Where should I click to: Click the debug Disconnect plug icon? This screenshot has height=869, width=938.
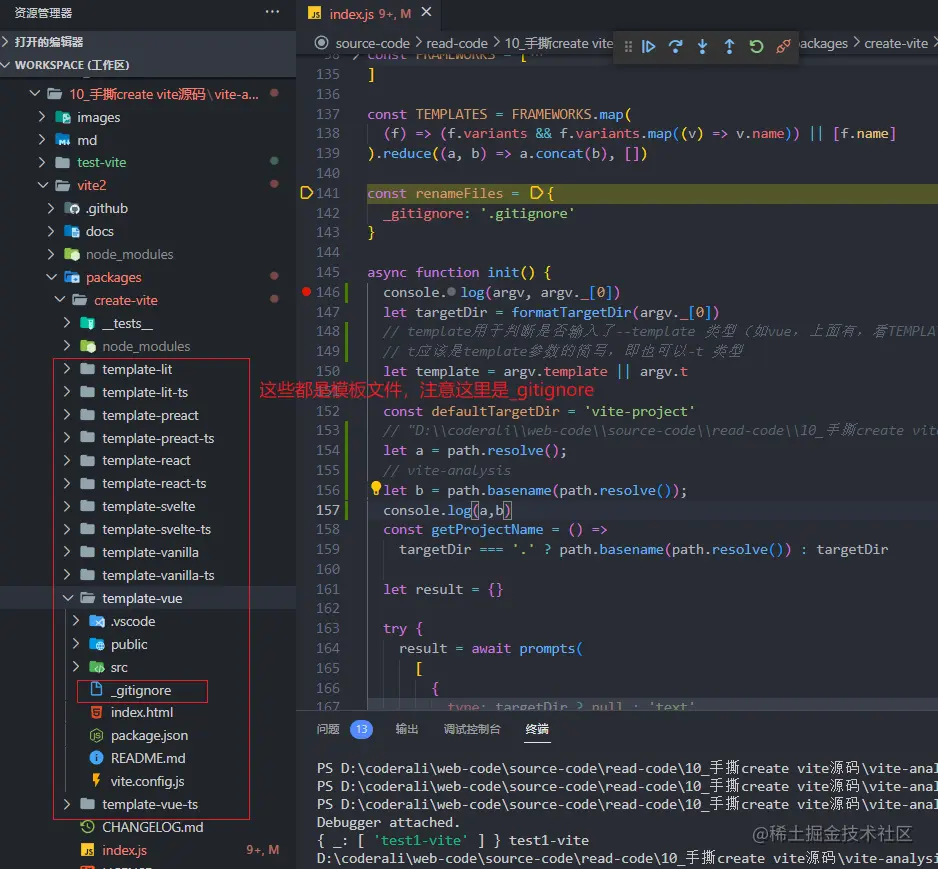[x=783, y=46]
